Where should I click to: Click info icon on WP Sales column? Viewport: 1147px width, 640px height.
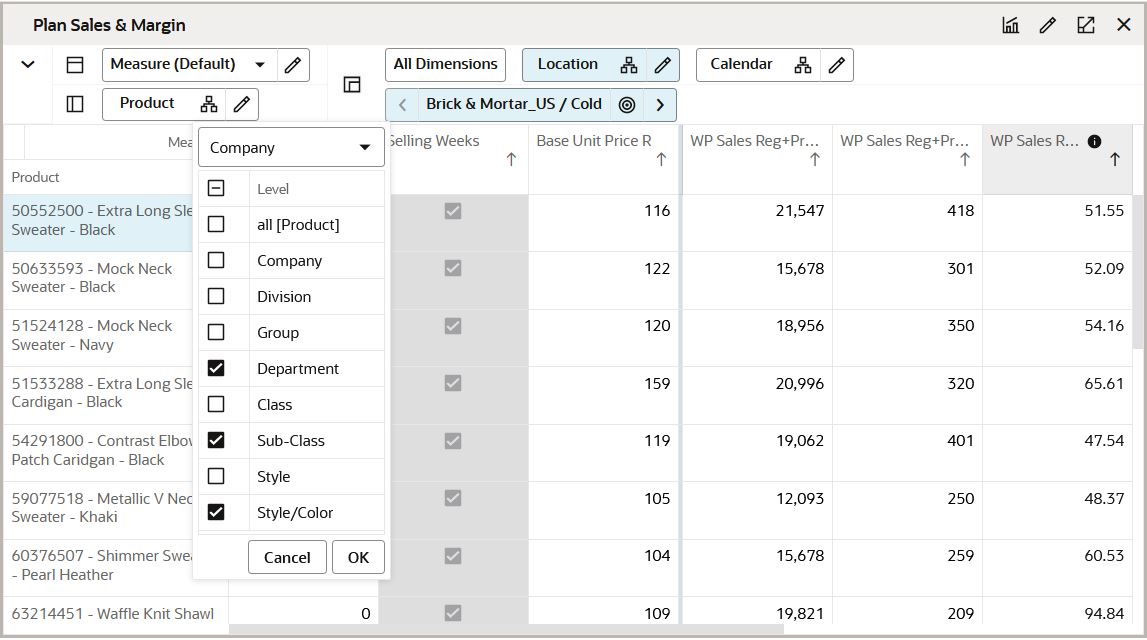click(x=1094, y=141)
